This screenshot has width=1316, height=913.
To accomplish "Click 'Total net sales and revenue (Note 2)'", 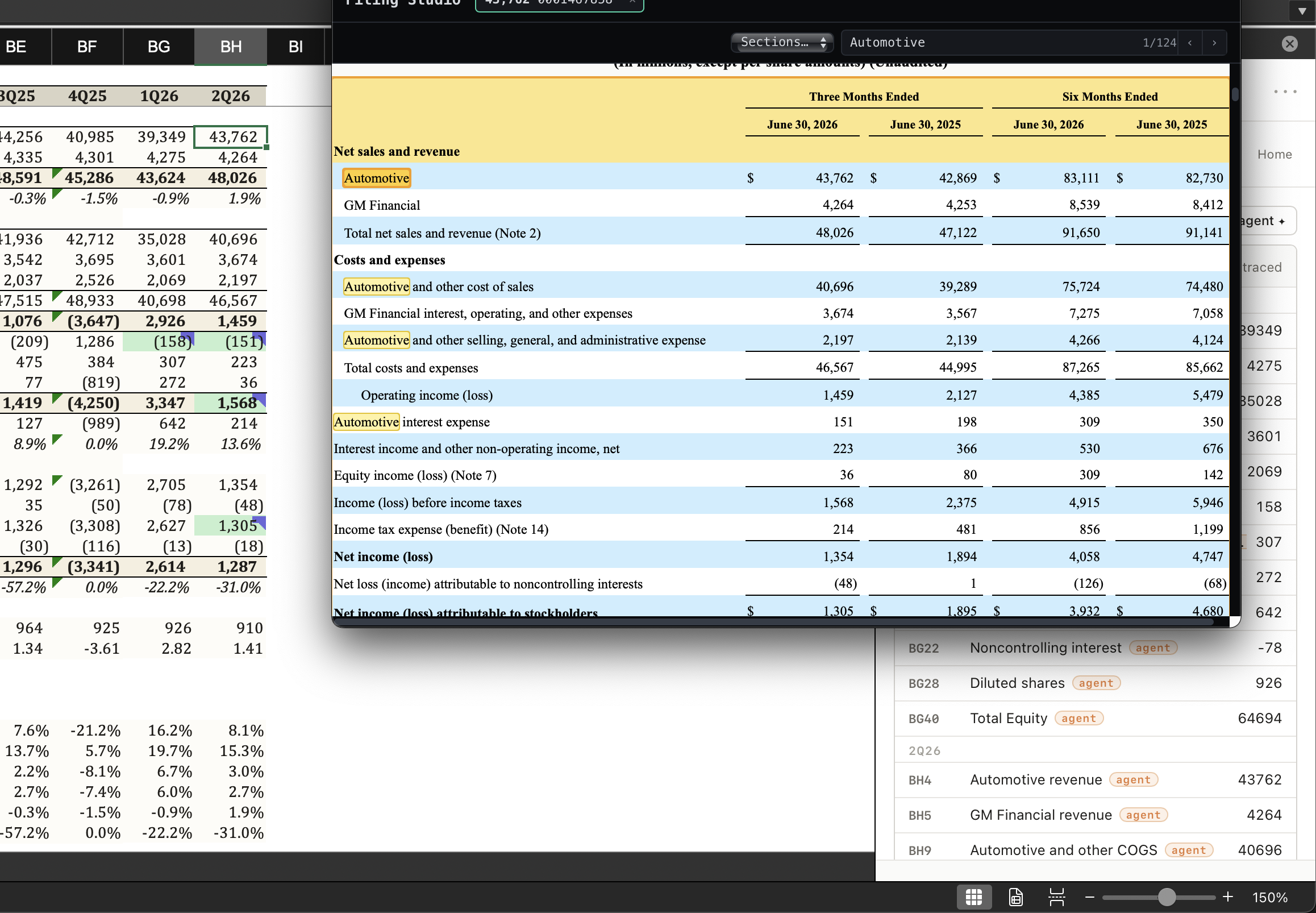I will point(443,233).
